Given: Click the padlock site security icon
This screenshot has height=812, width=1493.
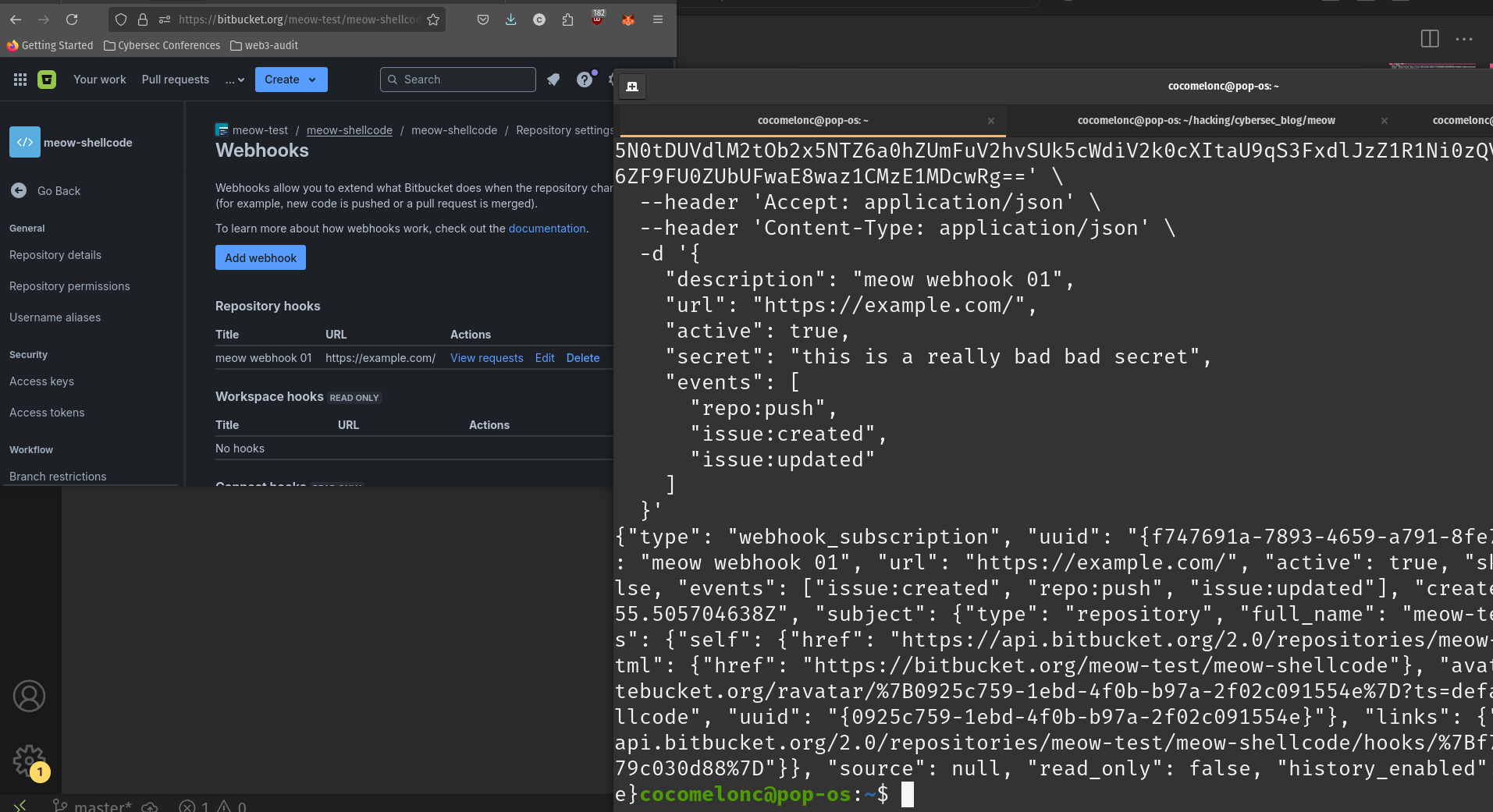Looking at the screenshot, I should [143, 20].
